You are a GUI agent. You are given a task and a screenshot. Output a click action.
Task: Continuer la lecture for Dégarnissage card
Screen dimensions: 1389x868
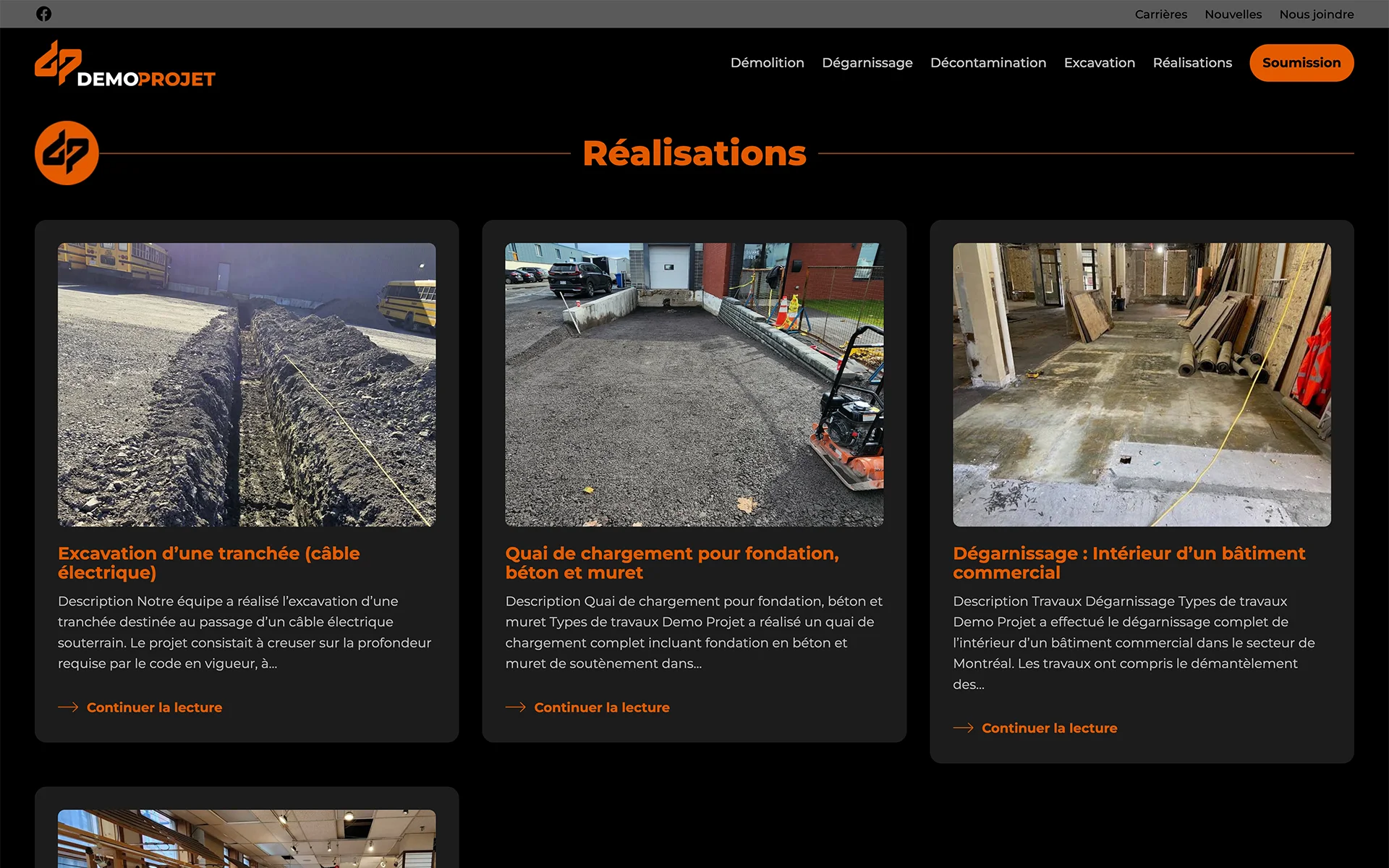pyautogui.click(x=1049, y=728)
